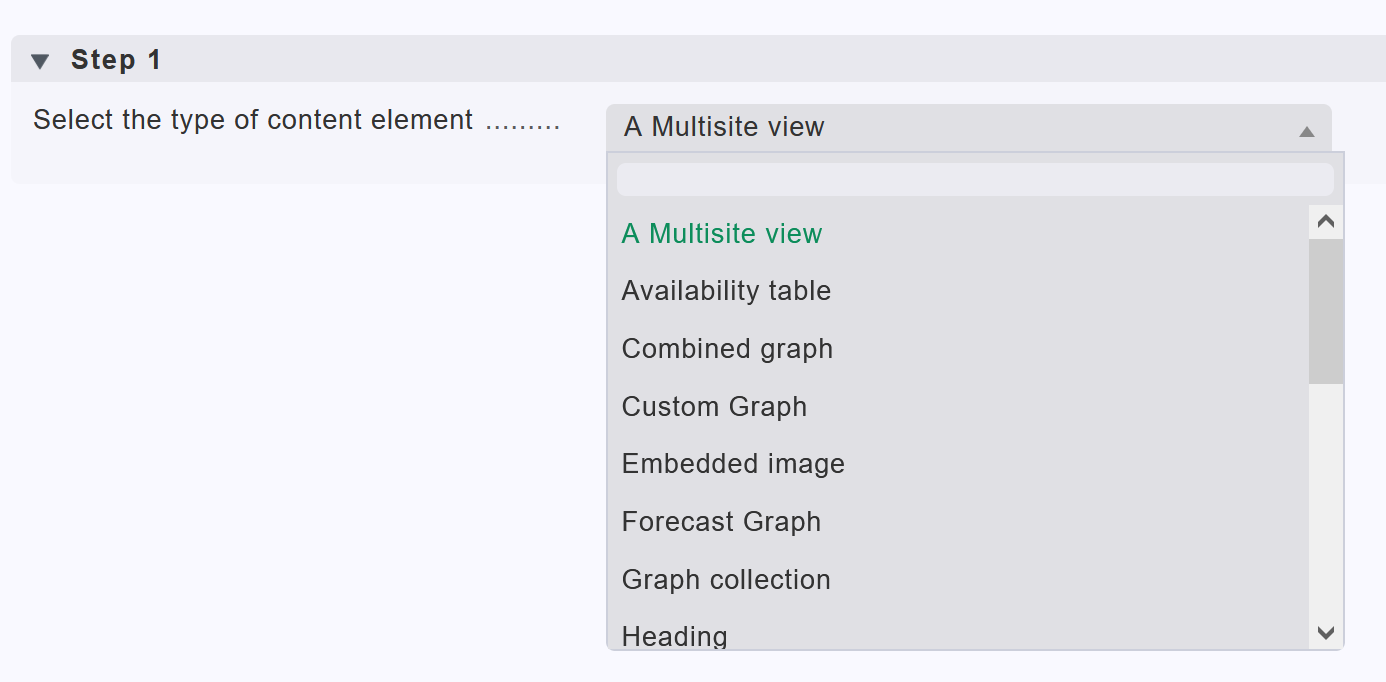The height and width of the screenshot is (682, 1386).
Task: Collapse the Step 1 section triangle
Action: [x=40, y=62]
